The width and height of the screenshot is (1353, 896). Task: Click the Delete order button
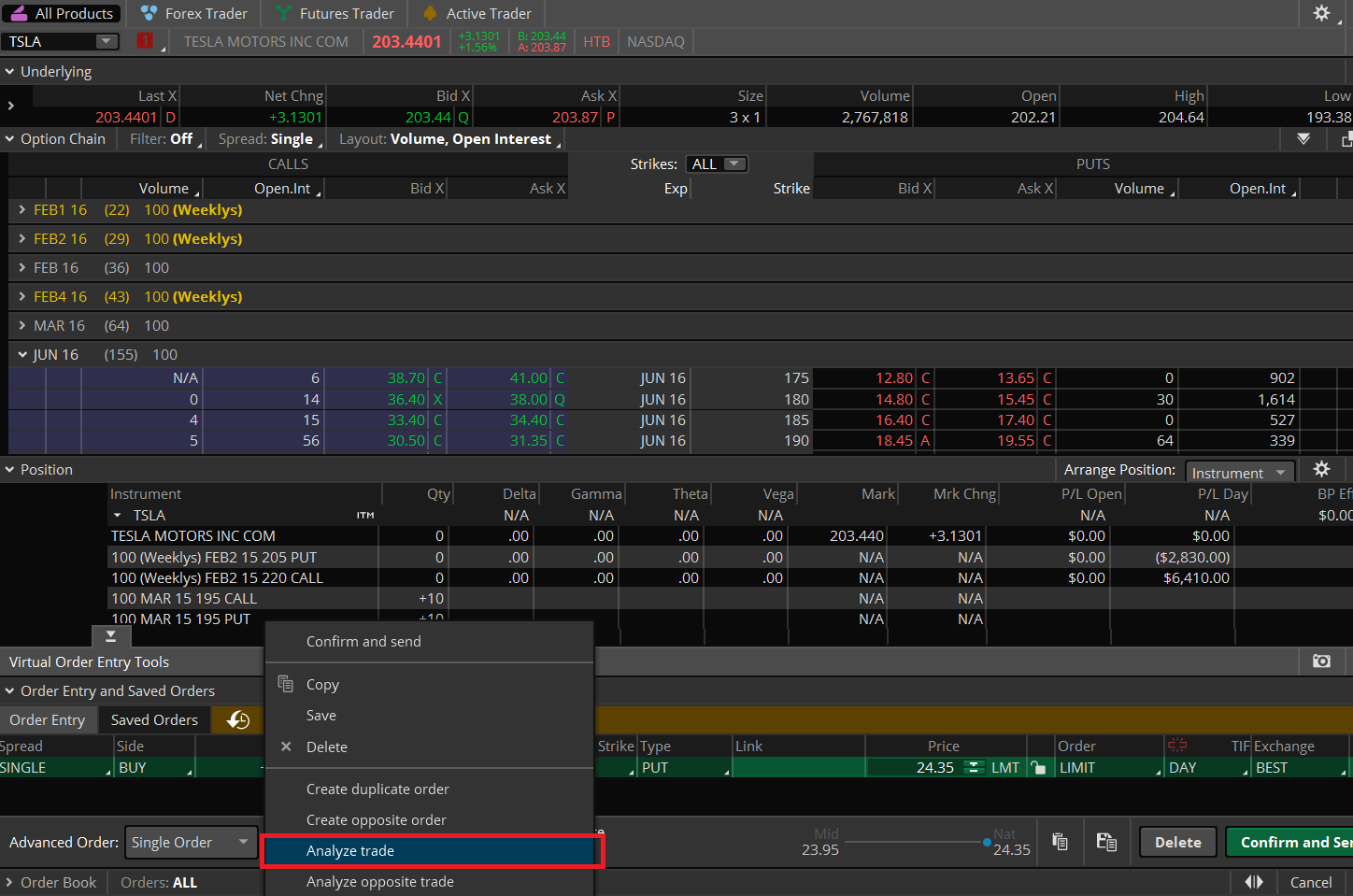point(1178,842)
